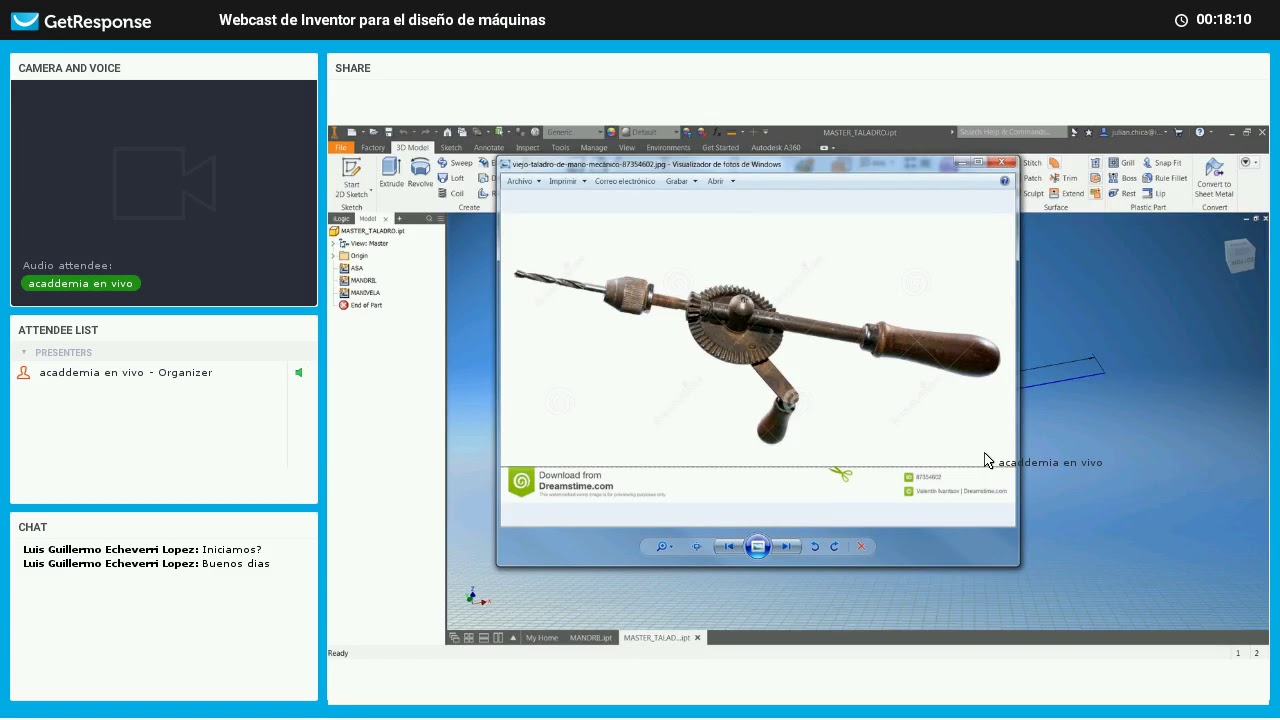The image size is (1280, 720).
Task: Click Convert to Sheet Metal
Action: pyautogui.click(x=1214, y=178)
